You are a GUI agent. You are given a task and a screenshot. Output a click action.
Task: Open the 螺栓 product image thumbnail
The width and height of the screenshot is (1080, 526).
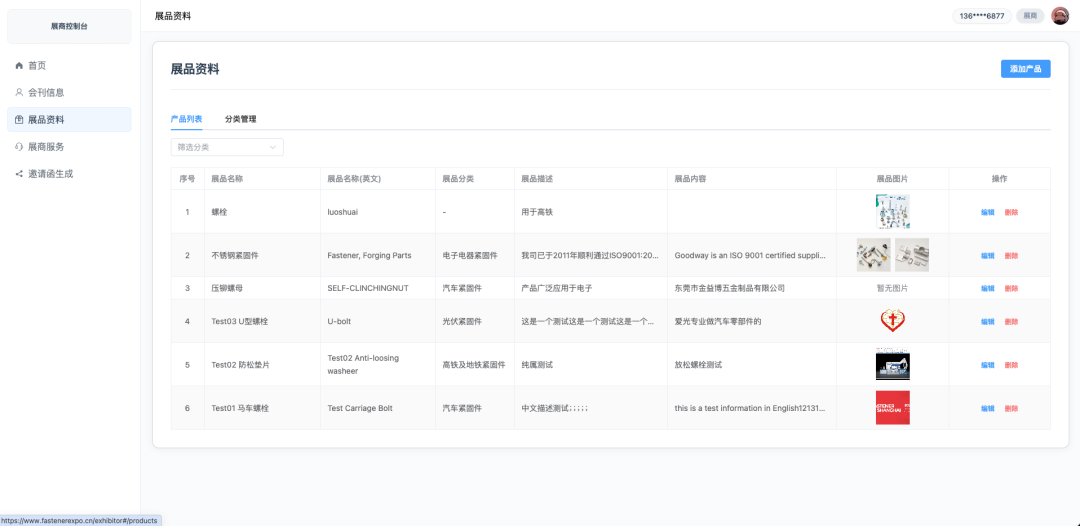[892, 212]
